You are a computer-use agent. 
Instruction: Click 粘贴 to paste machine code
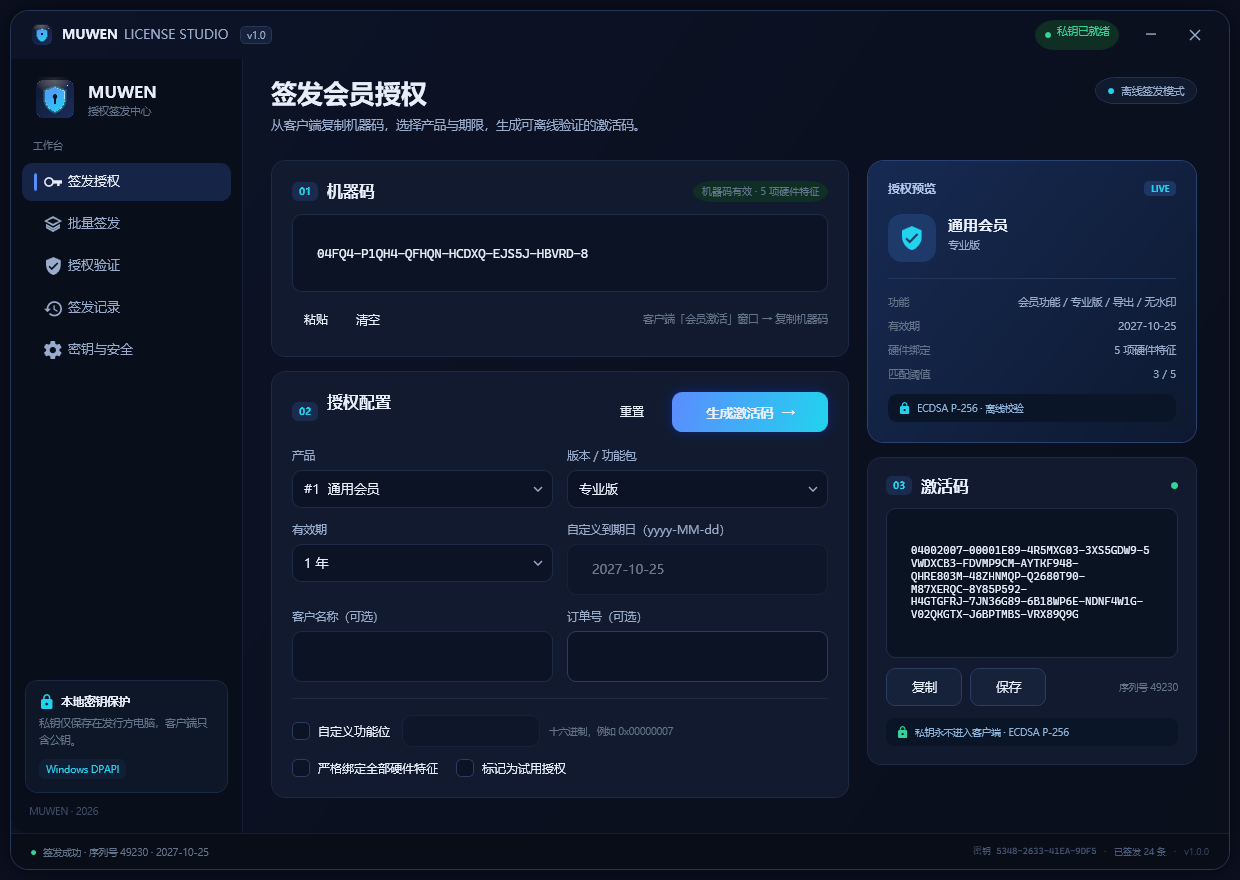316,320
